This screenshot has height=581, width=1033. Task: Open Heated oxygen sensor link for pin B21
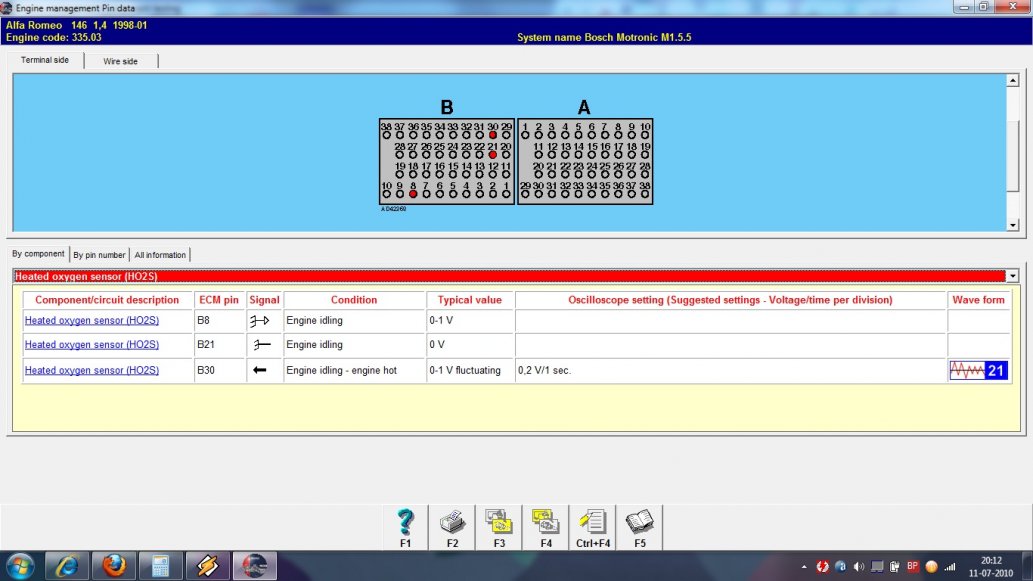coord(91,345)
